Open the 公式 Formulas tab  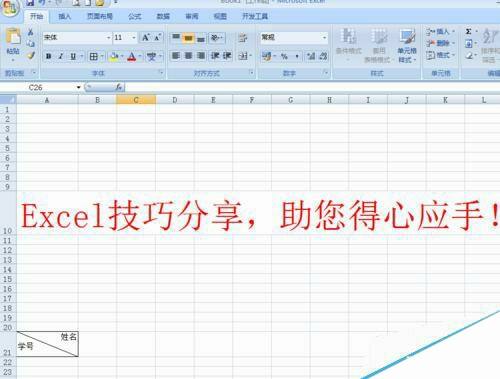pos(135,16)
